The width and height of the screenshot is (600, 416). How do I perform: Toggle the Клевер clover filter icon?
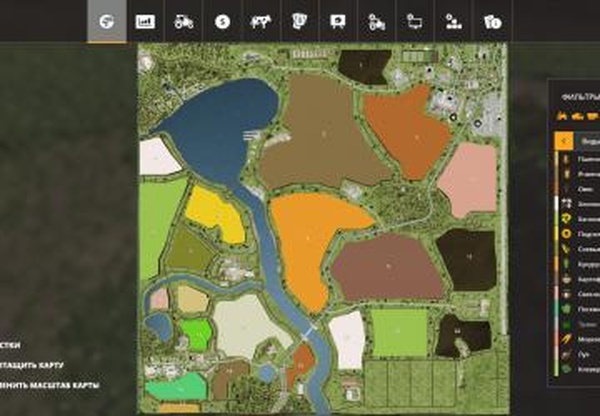pos(567,369)
